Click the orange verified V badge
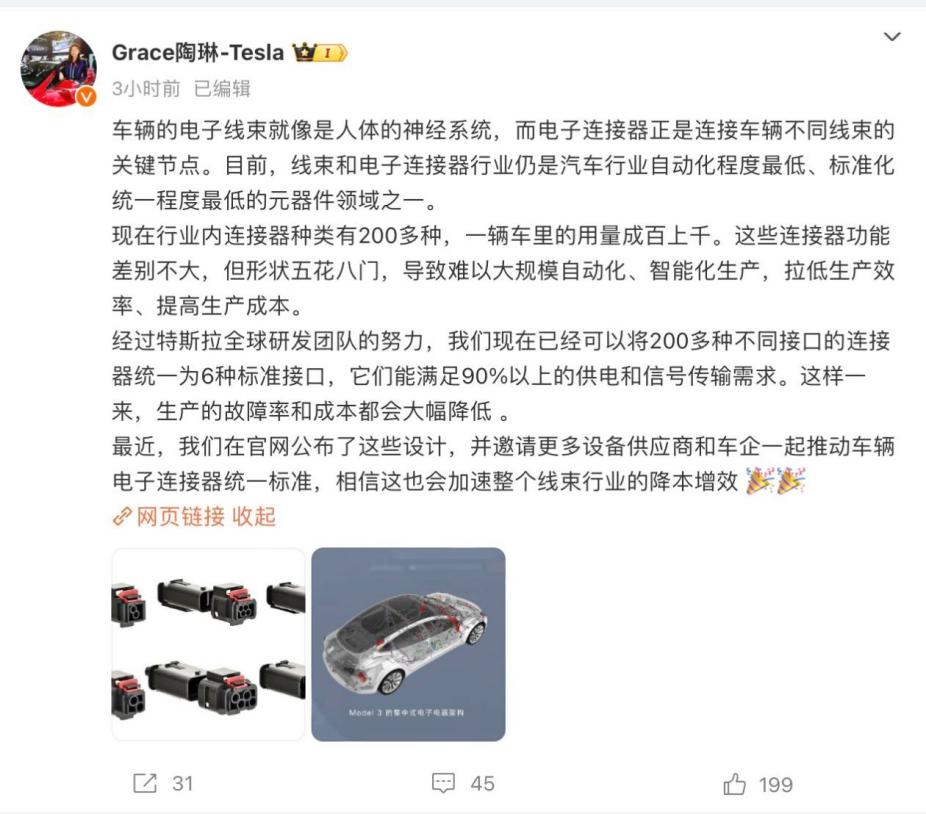The width and height of the screenshot is (926, 814). click(87, 96)
